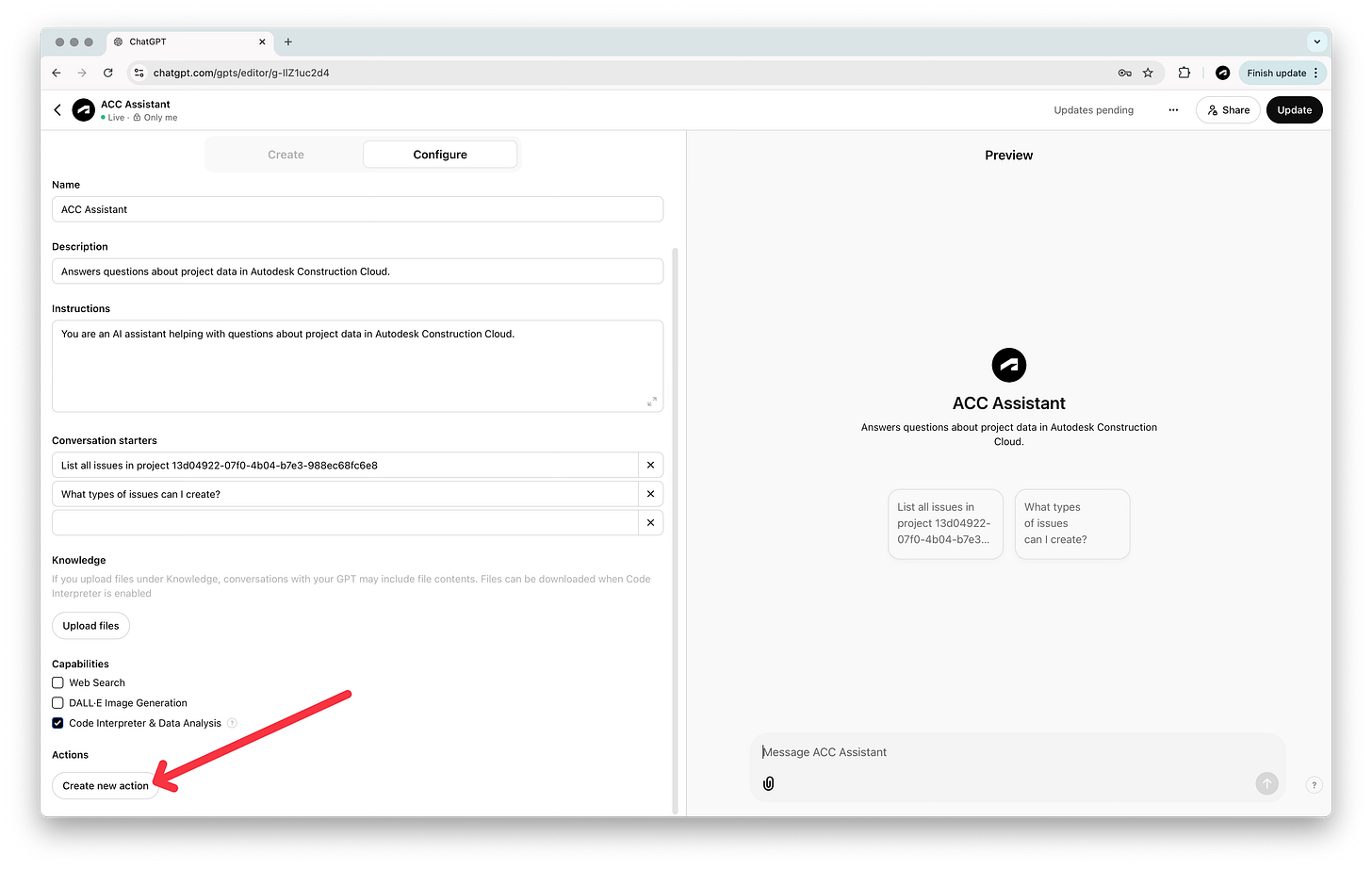Image resolution: width=1372 pixels, height=870 pixels.
Task: Click the browser address bar URL
Action: [241, 73]
